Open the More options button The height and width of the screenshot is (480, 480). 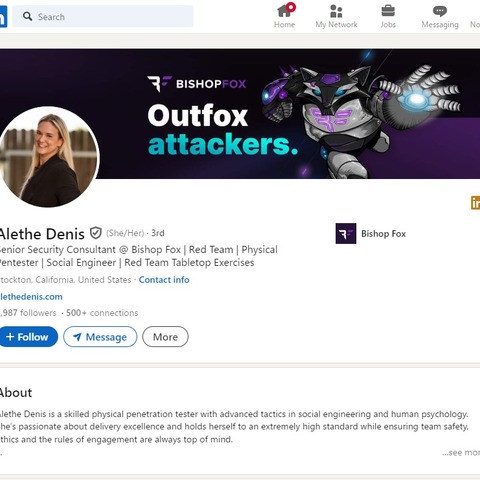tap(165, 337)
